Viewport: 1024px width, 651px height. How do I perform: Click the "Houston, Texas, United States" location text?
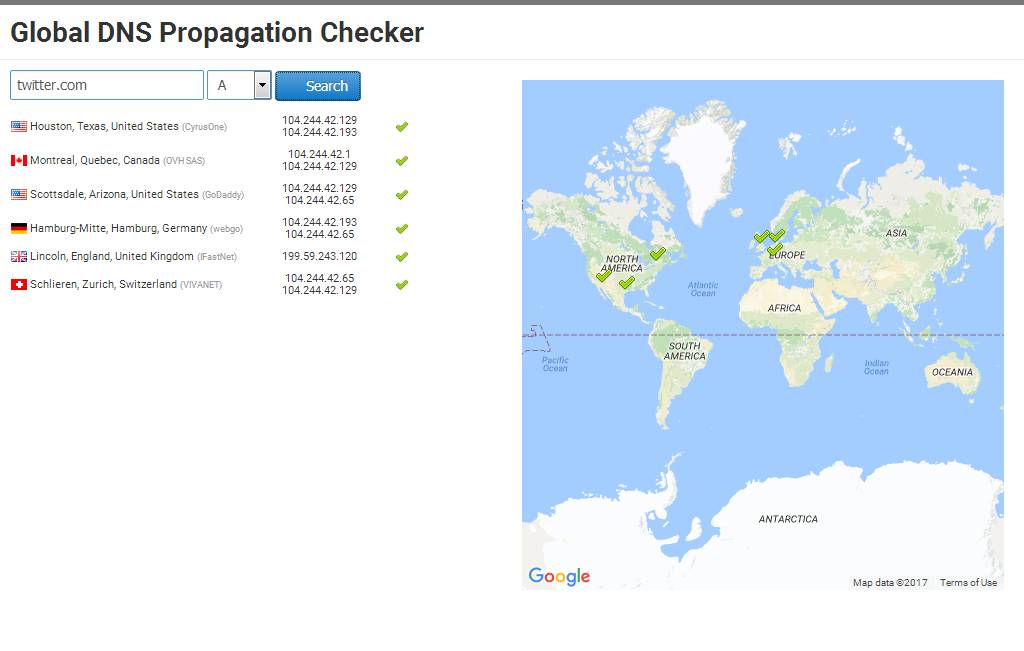tap(104, 126)
